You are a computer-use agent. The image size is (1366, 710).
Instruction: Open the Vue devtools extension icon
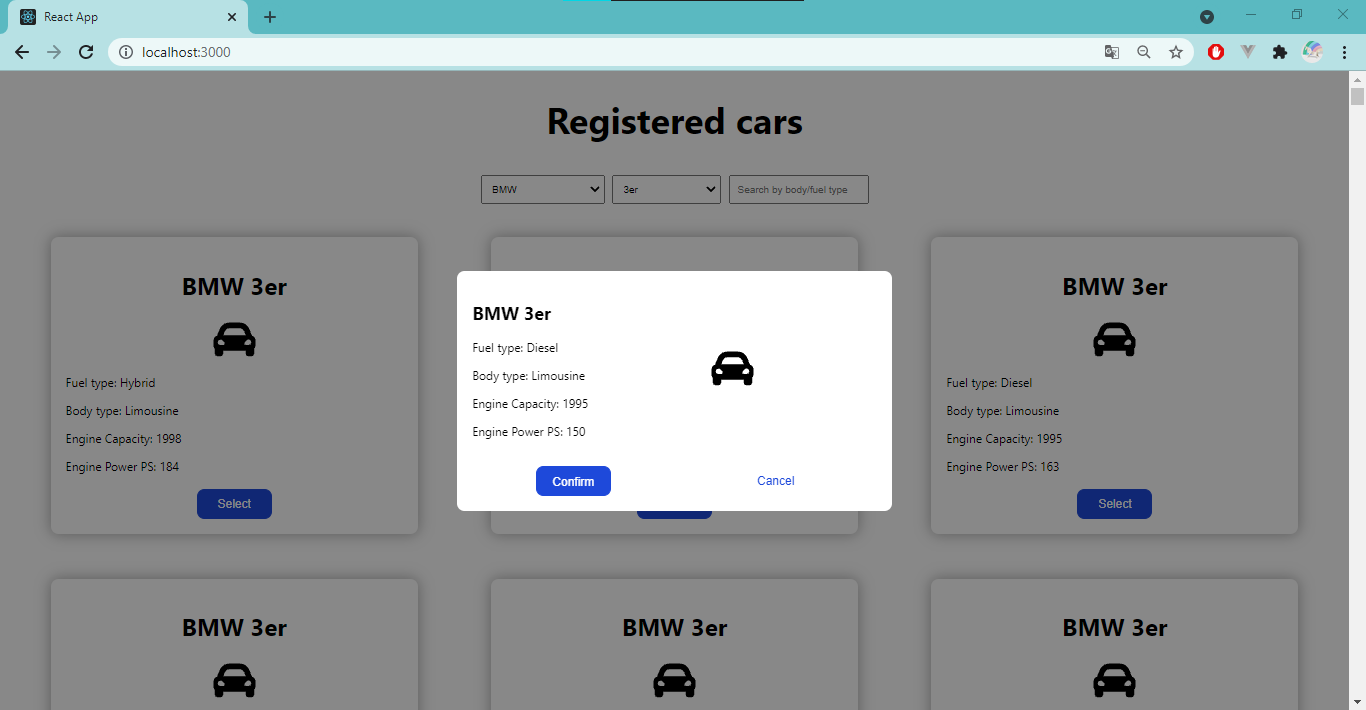click(x=1248, y=51)
